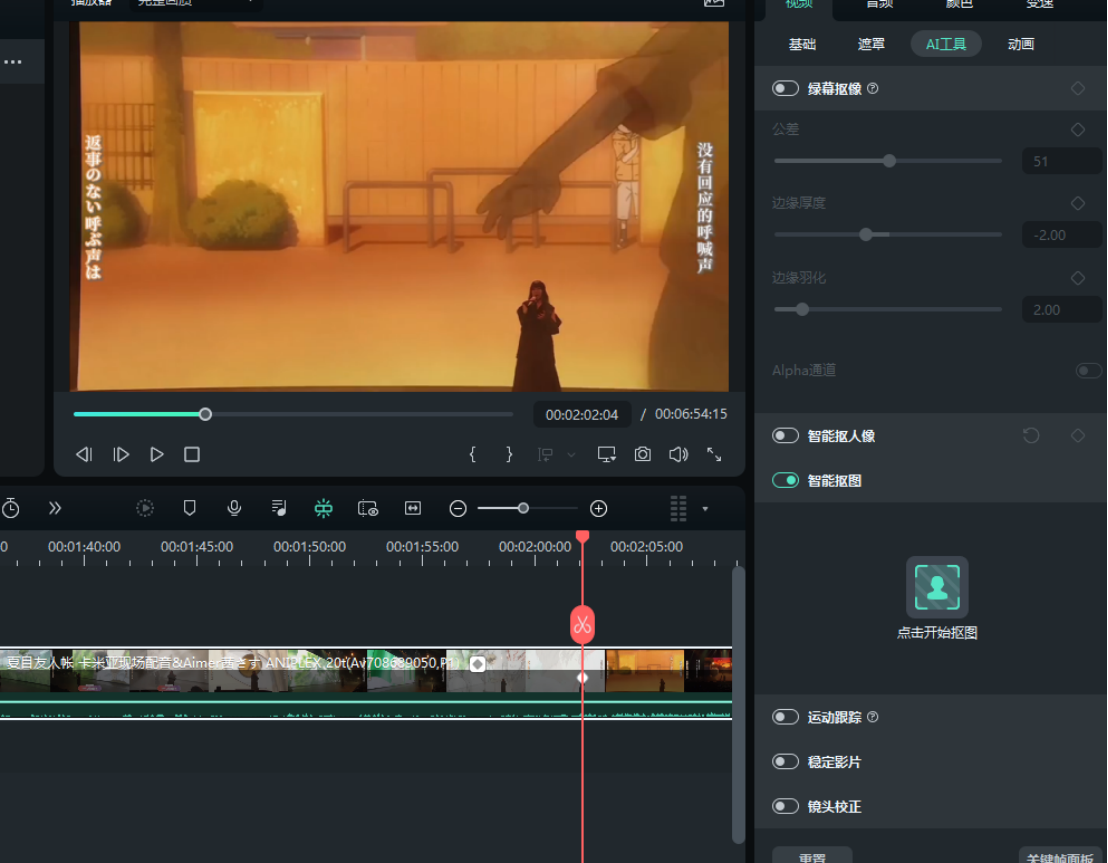Enable the 绿幕抠像 green screen toggle
Screen dimensions: 1108x863
click(785, 89)
